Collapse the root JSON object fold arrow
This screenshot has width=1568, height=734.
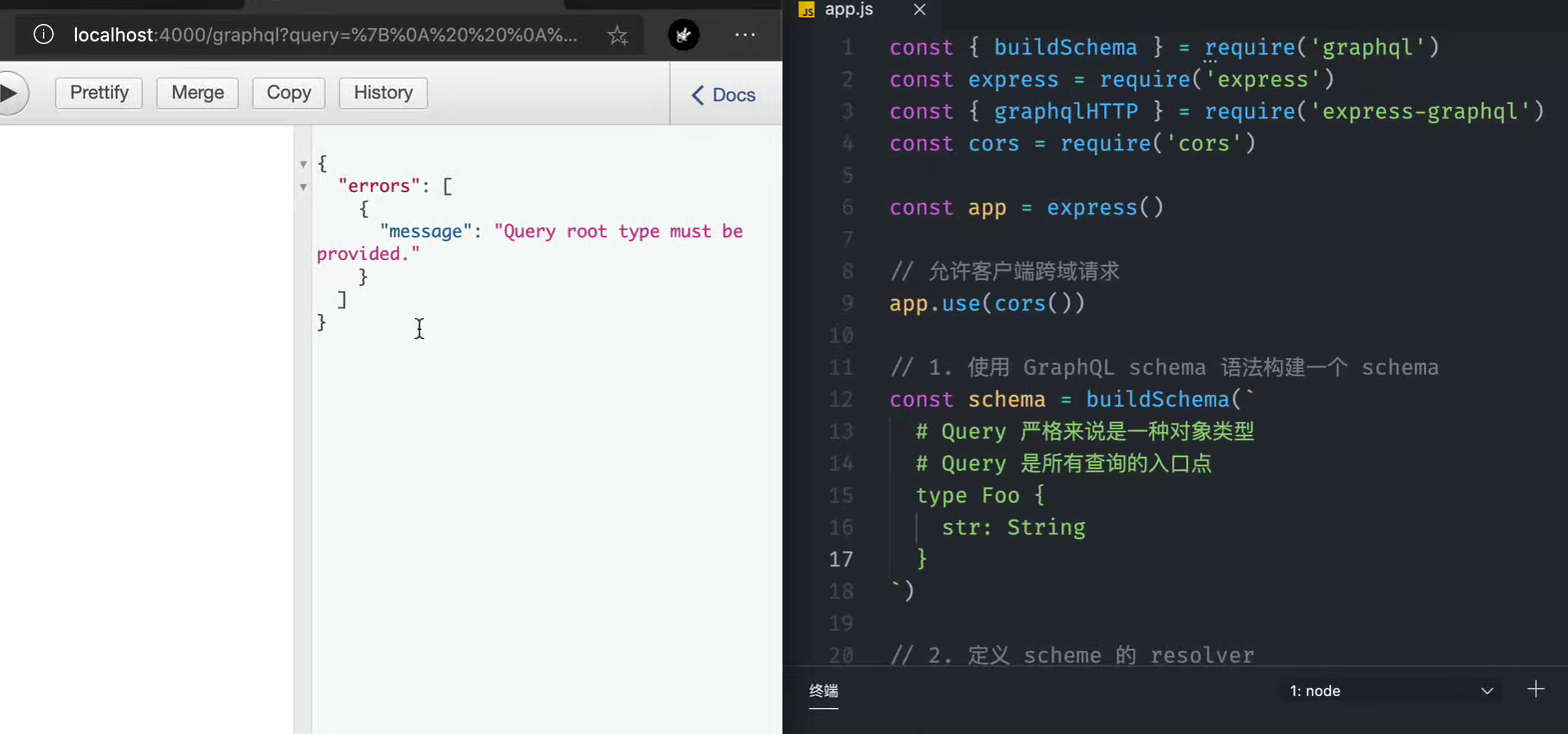(x=303, y=164)
